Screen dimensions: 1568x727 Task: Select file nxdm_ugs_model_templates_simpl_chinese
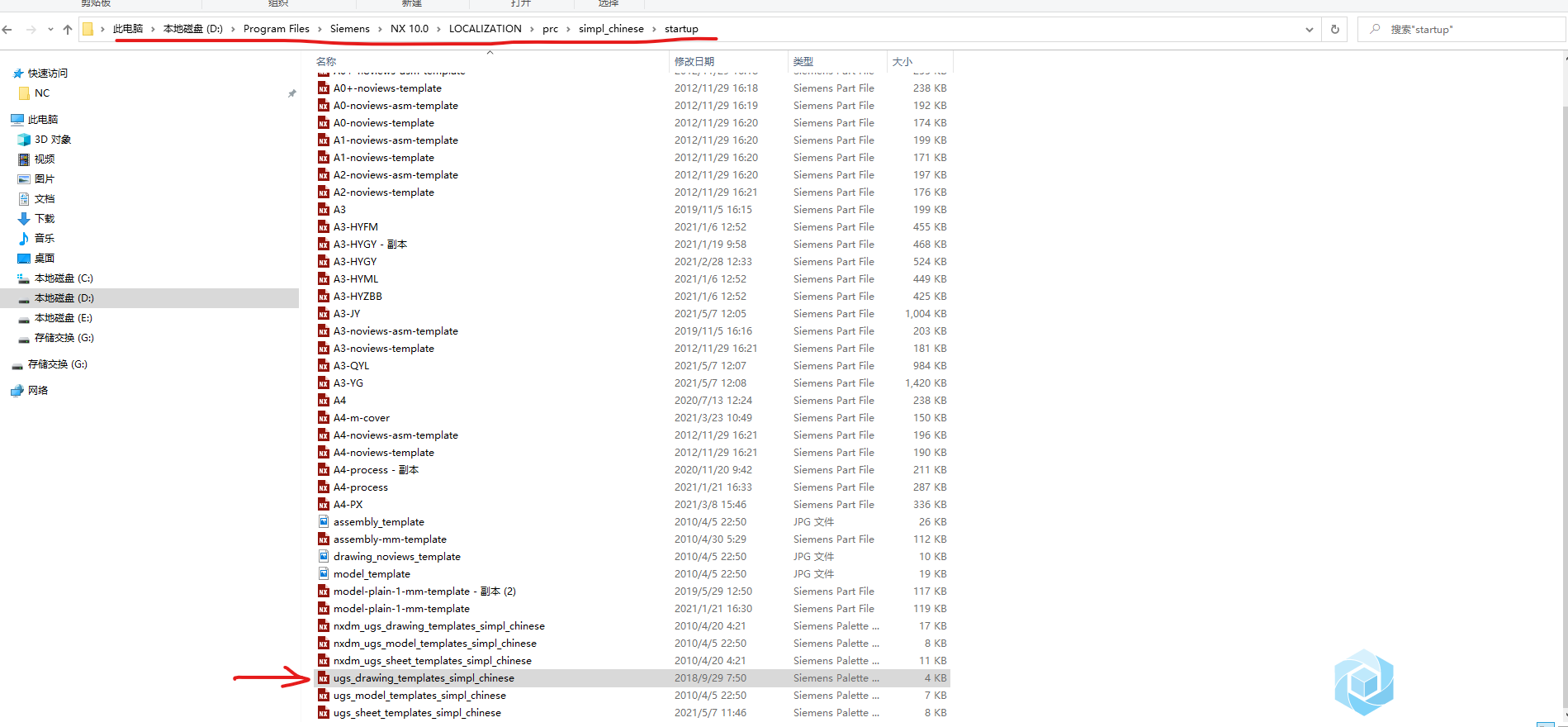point(435,644)
